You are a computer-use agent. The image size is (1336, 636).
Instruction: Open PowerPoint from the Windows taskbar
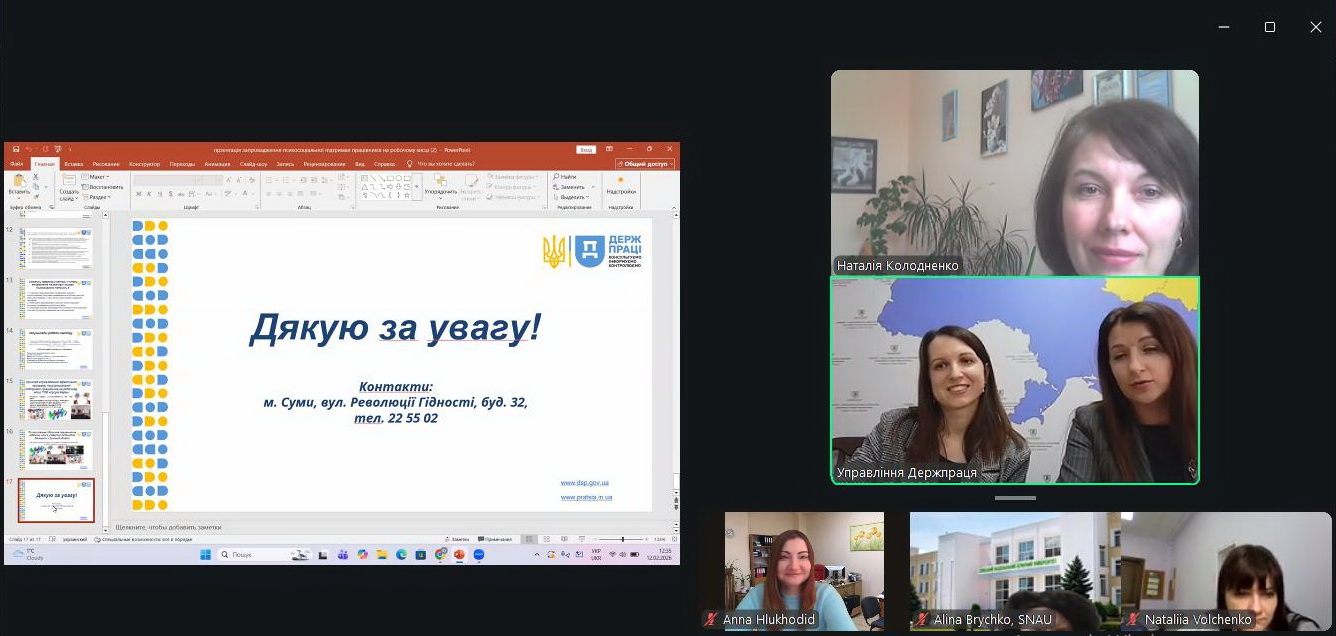click(460, 554)
